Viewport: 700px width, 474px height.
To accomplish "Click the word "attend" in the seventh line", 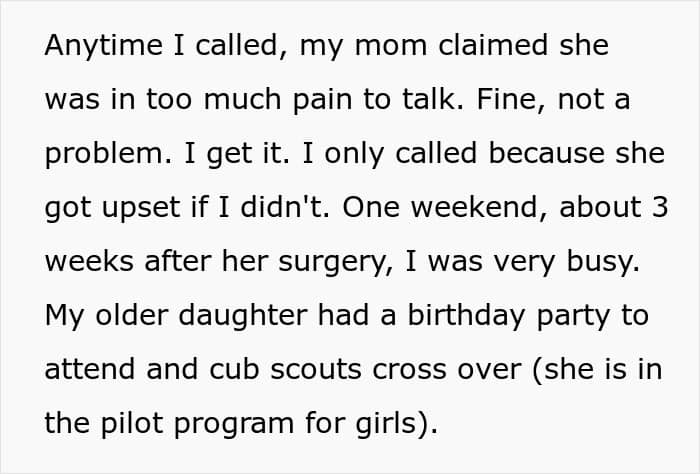I will (x=90, y=369).
